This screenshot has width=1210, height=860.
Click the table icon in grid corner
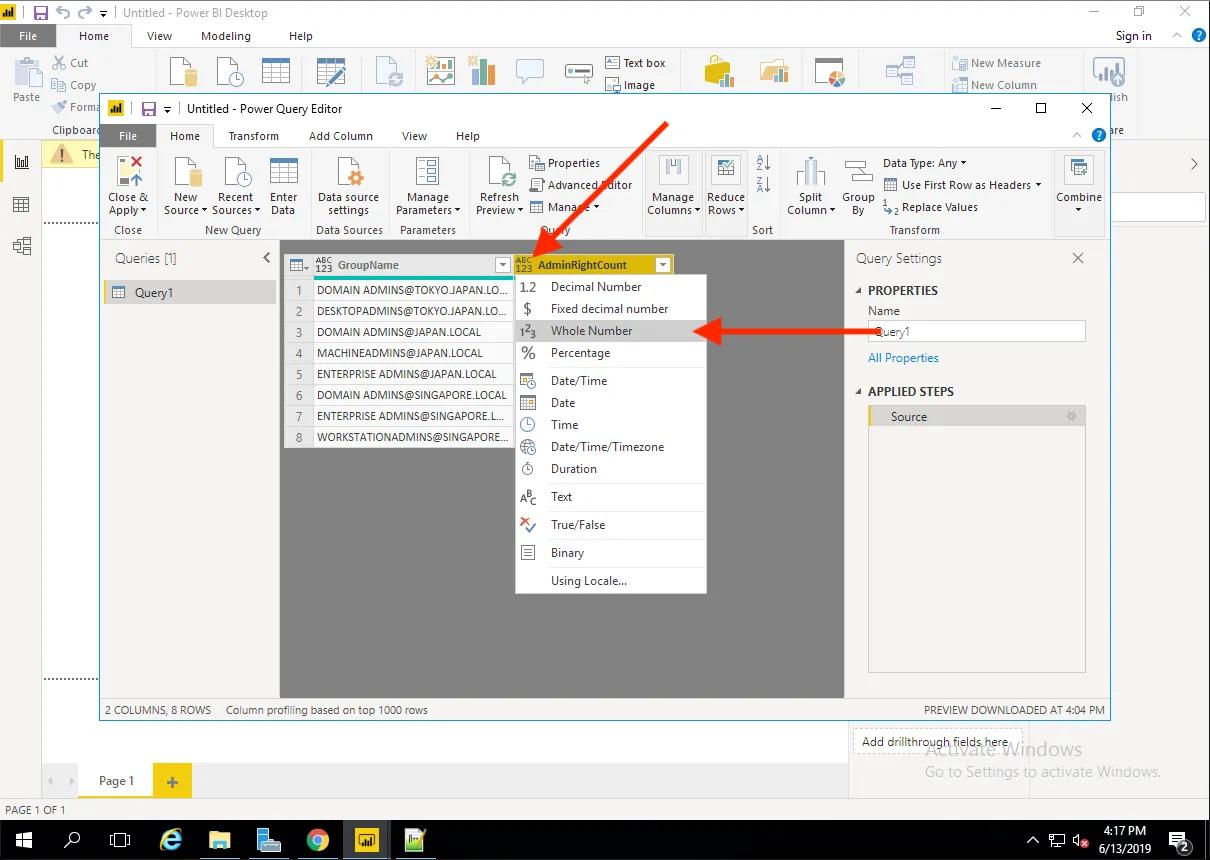[298, 265]
